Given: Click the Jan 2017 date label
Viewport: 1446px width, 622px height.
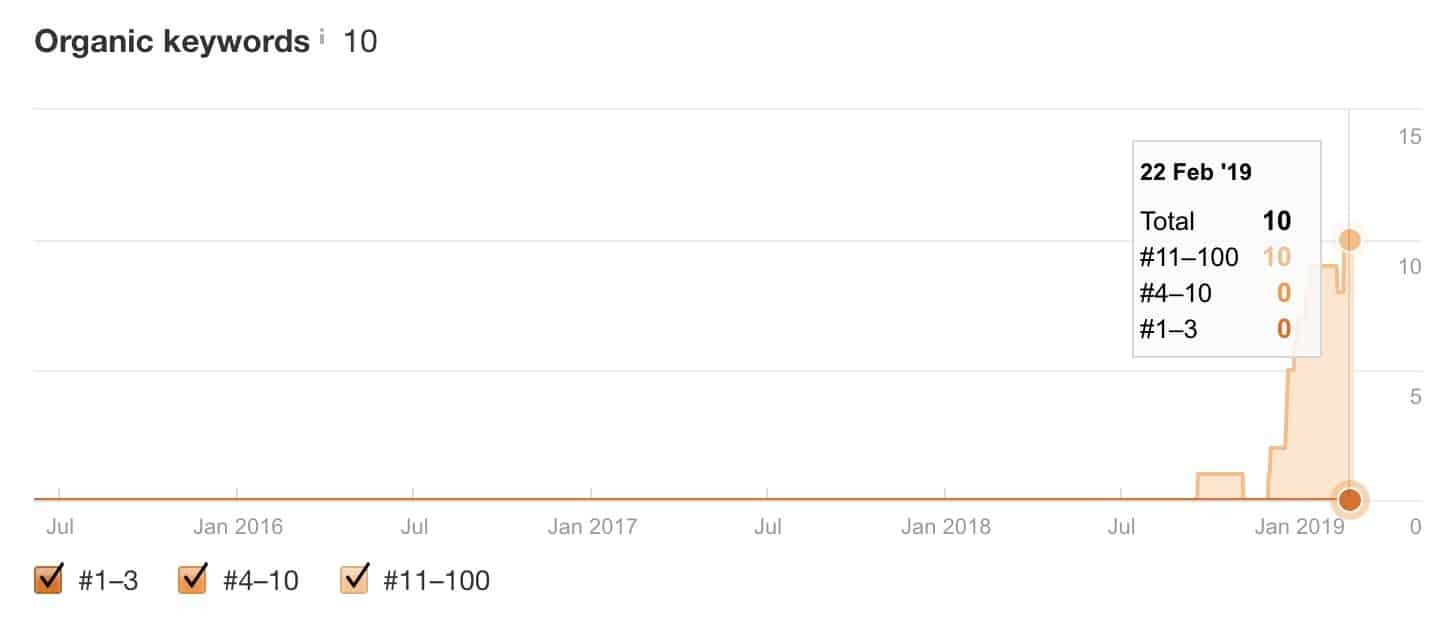Looking at the screenshot, I should coord(591,526).
